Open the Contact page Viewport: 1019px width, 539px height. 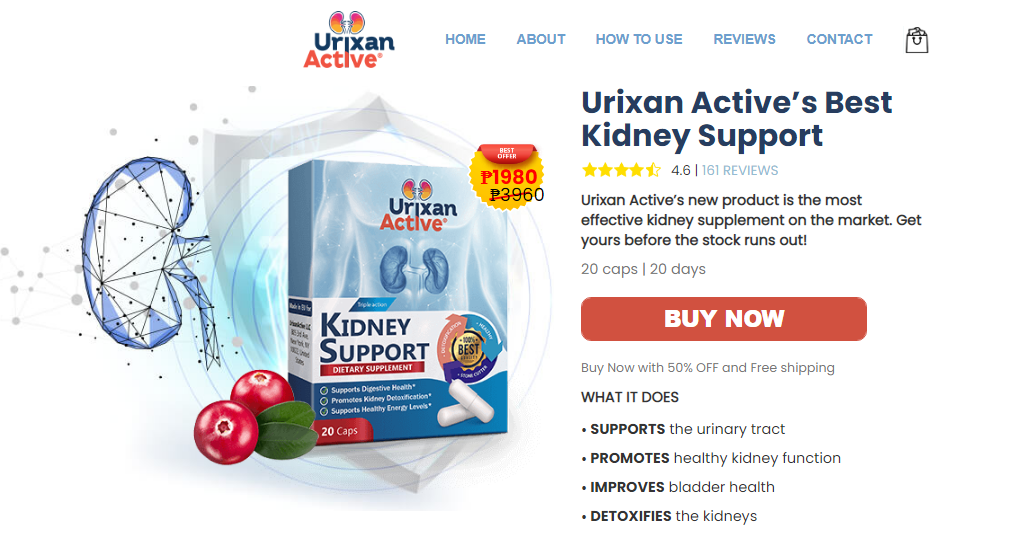tap(839, 39)
